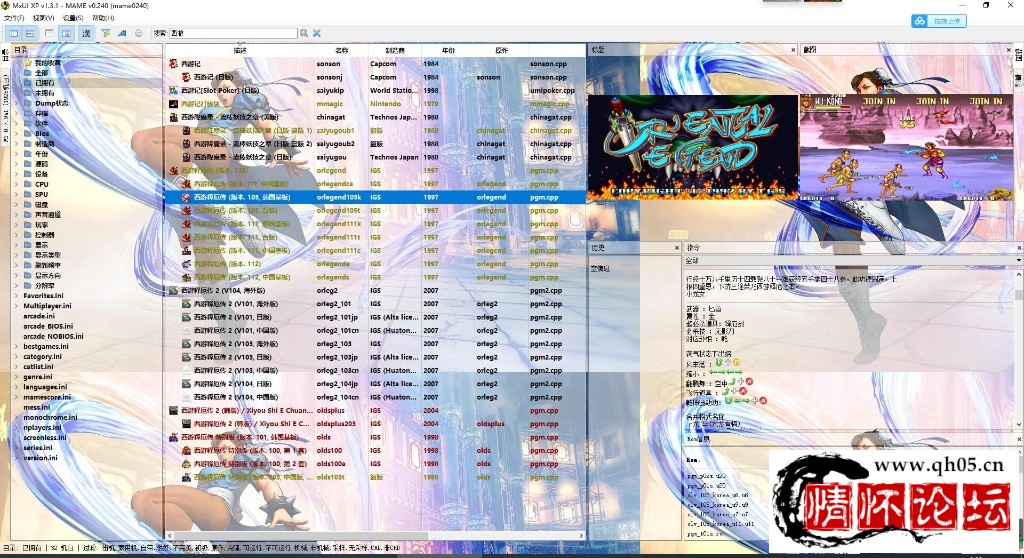
Task: Click the round gear toolbar icon
Action: pos(138,33)
